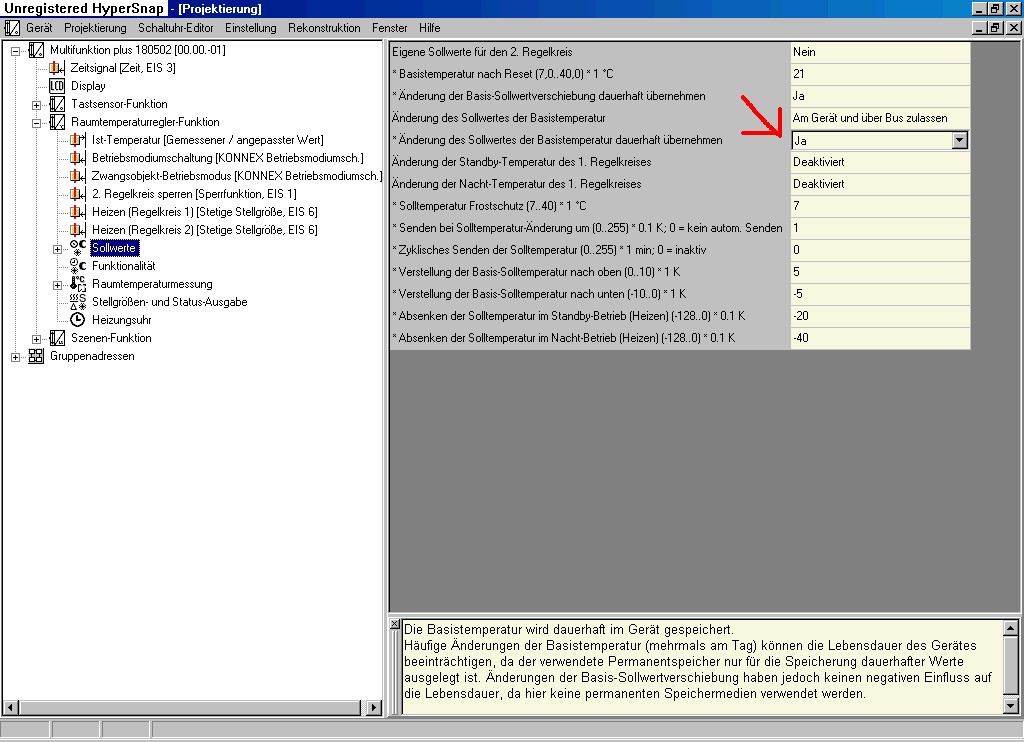Click the Heizungsuhr clock icon

(78, 320)
